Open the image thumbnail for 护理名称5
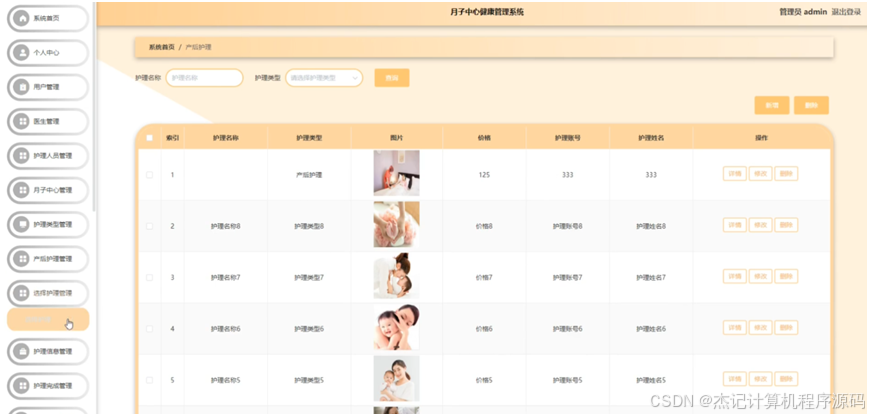This screenshot has height=416, width=869. coord(396,378)
